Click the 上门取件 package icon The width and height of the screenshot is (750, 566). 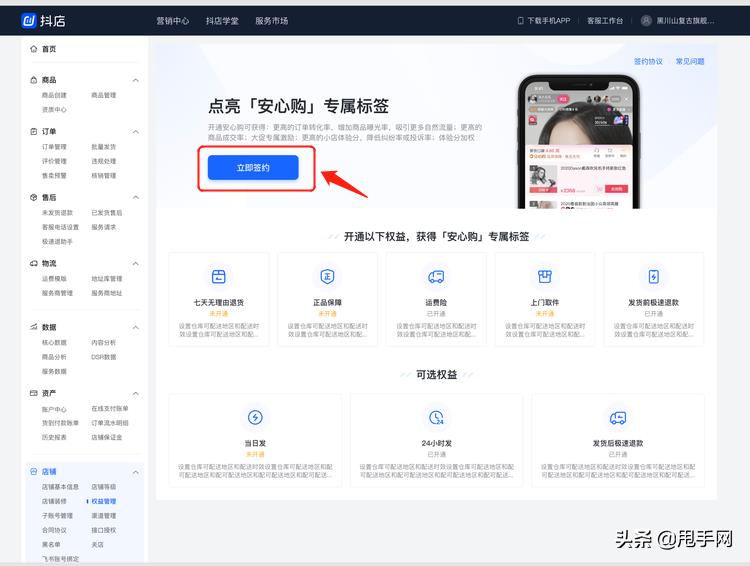tap(545, 277)
